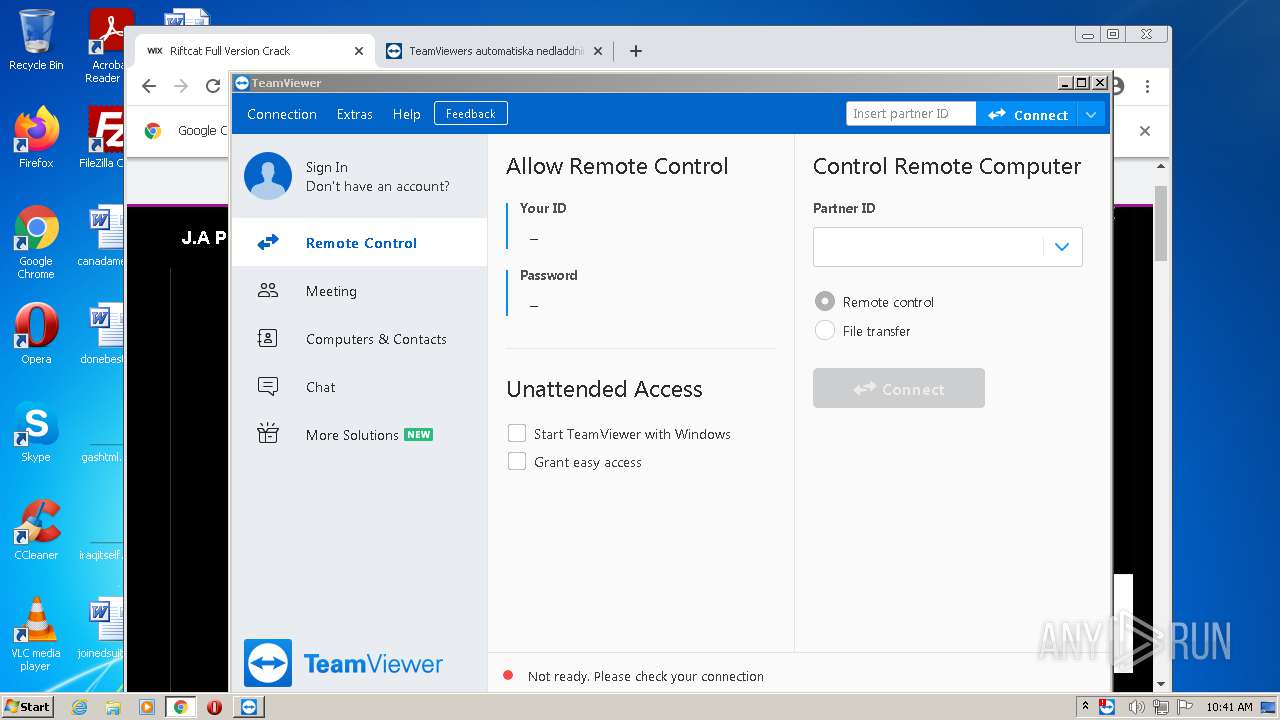Open the Remote Control arrows icon in sidebar
The width and height of the screenshot is (1280, 720).
pos(268,242)
